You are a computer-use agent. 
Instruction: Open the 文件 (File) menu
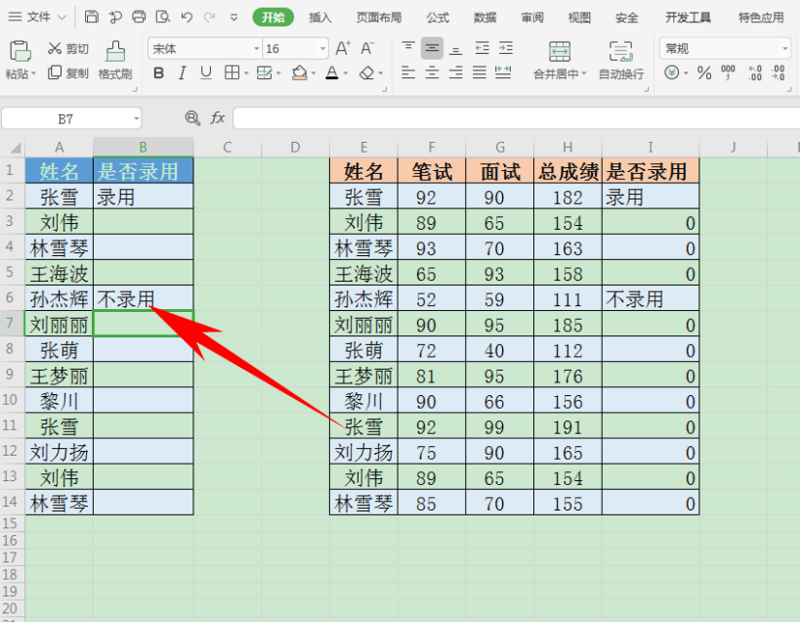click(37, 17)
